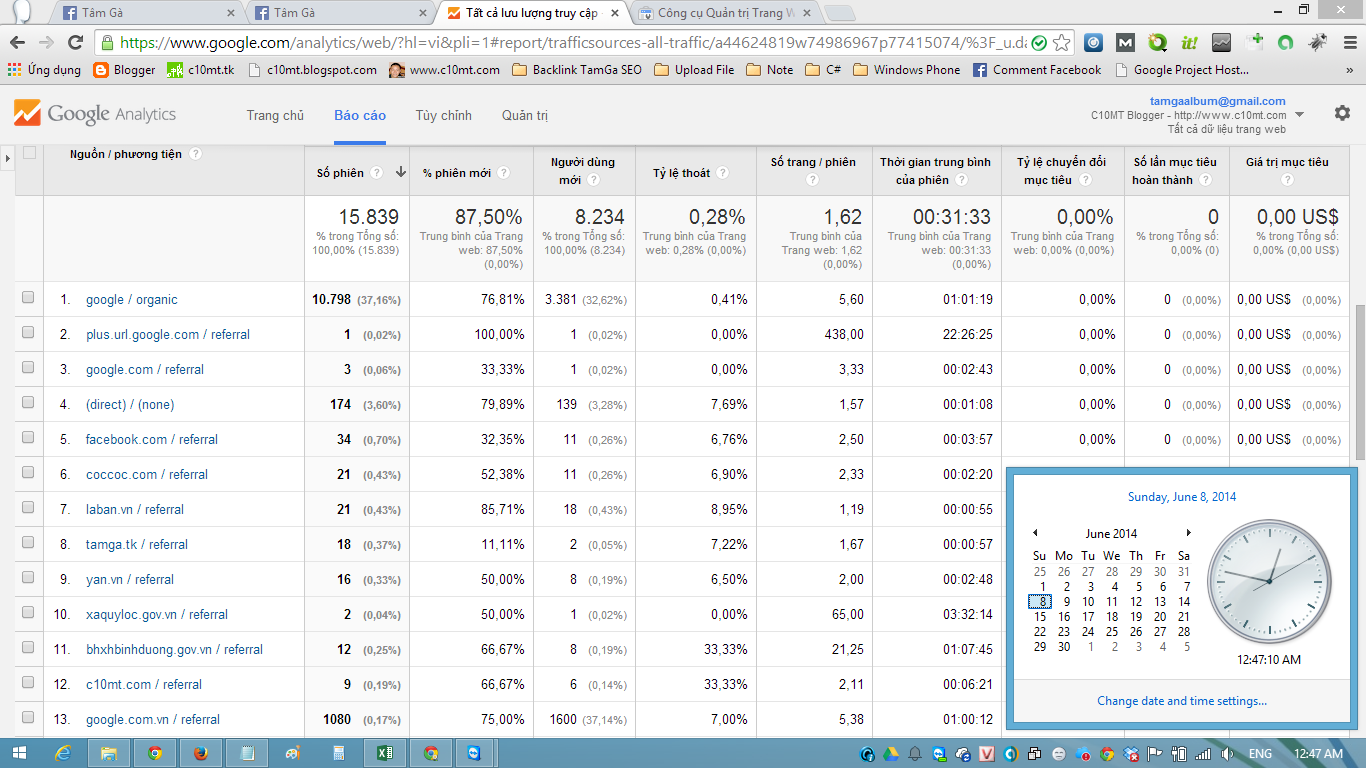Open the 'google / organic' source link
The width and height of the screenshot is (1366, 768).
[x=131, y=299]
